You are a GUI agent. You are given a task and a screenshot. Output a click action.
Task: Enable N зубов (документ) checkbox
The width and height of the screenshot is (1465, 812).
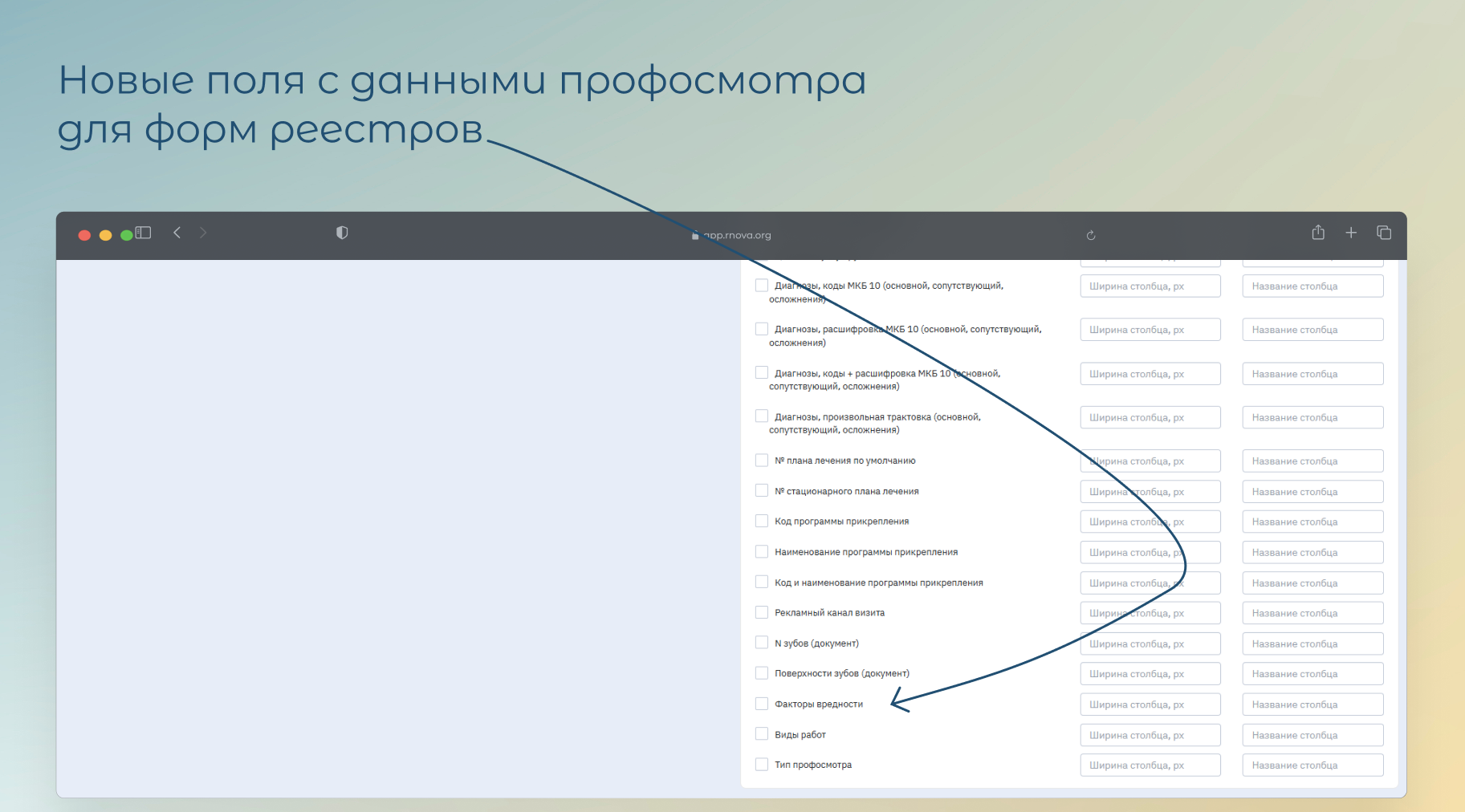click(762, 643)
